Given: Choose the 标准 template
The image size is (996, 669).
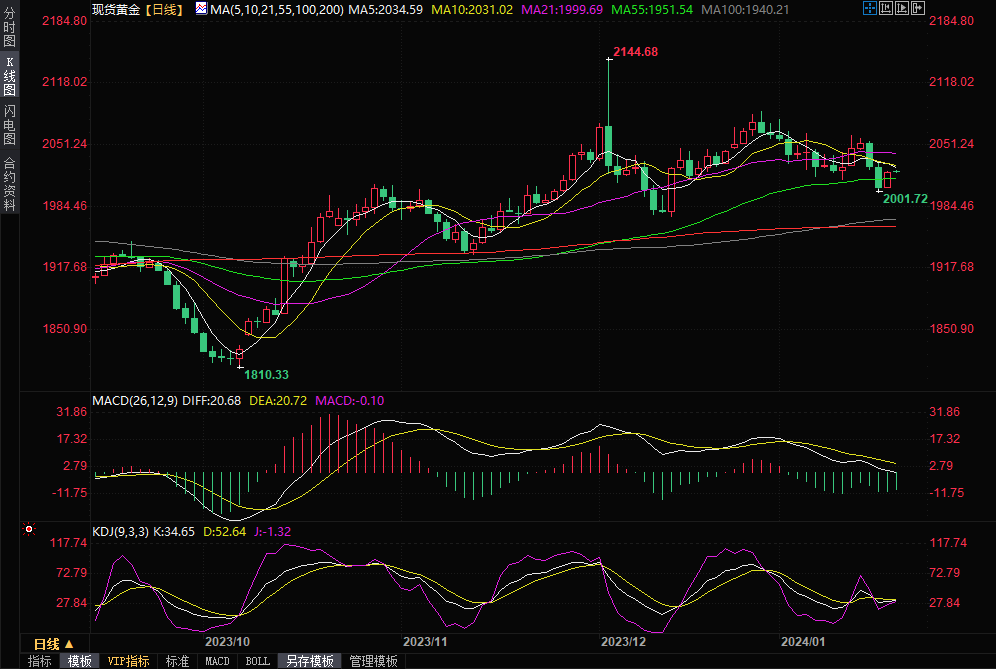Looking at the screenshot, I should coord(177,661).
